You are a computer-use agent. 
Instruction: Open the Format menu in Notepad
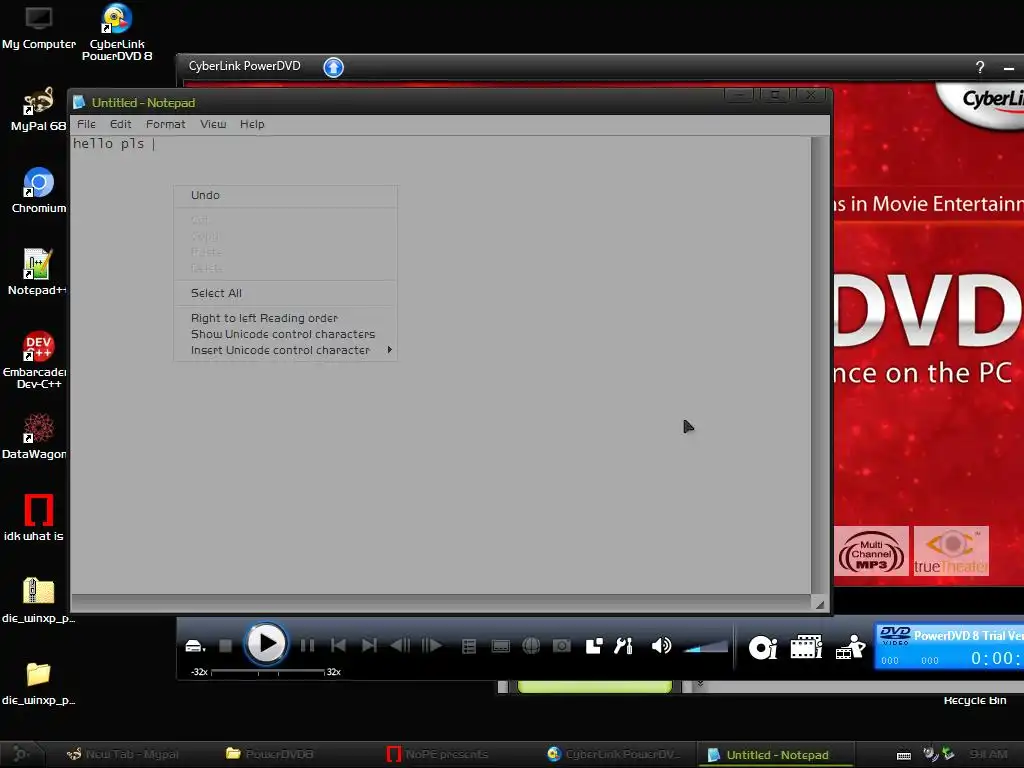pos(165,124)
